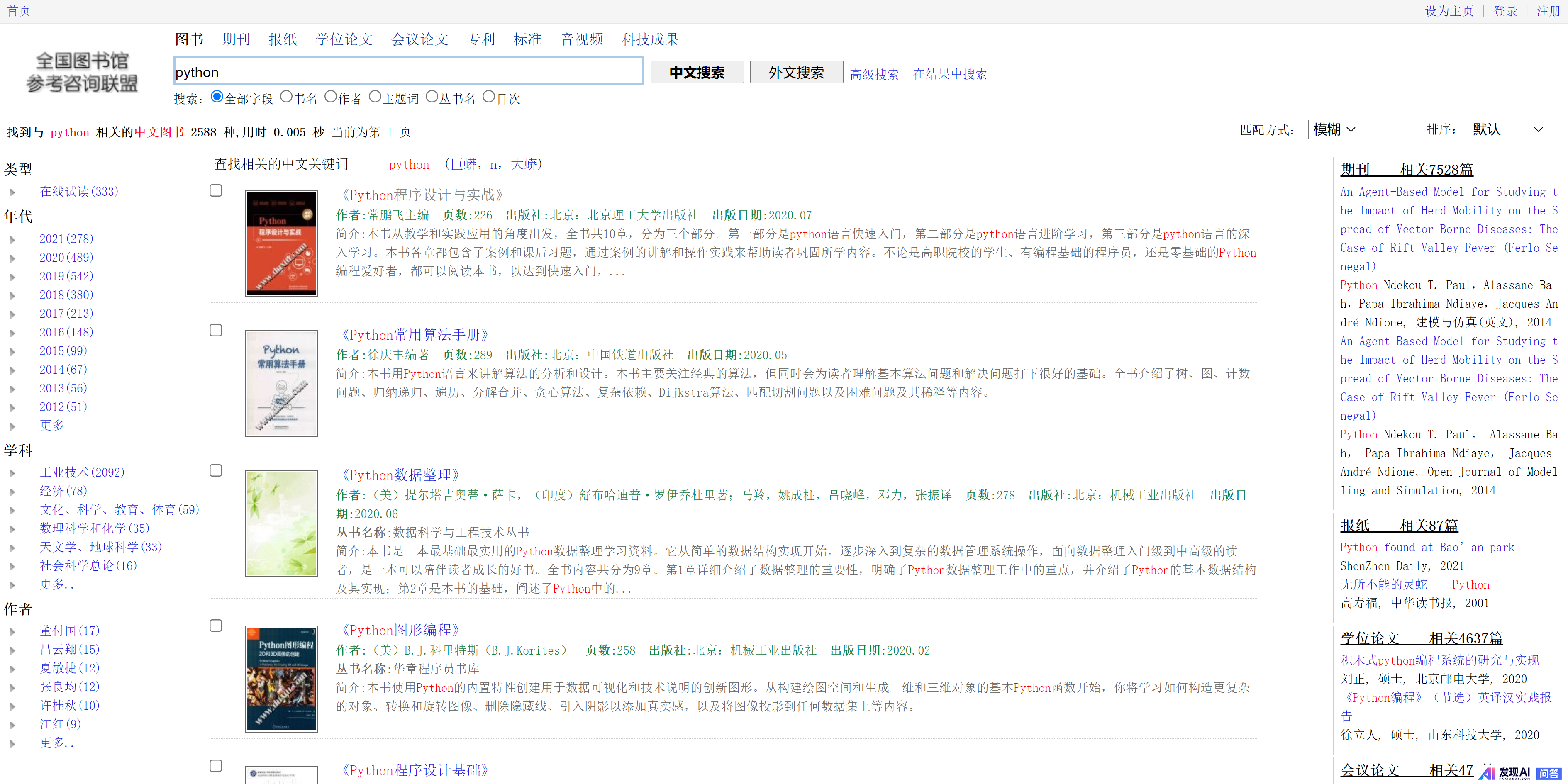
Task: Open book title 《Python图形编程》
Action: tap(400, 630)
